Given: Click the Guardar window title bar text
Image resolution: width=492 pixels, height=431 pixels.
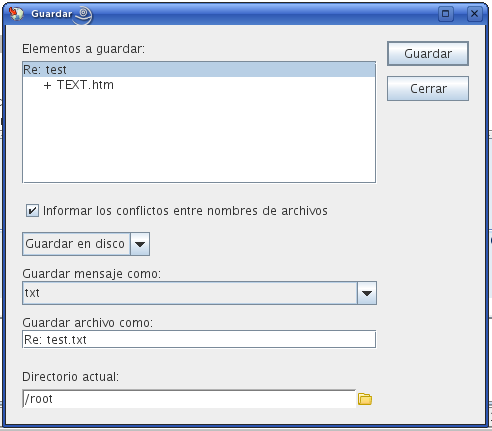Looking at the screenshot, I should pos(52,14).
